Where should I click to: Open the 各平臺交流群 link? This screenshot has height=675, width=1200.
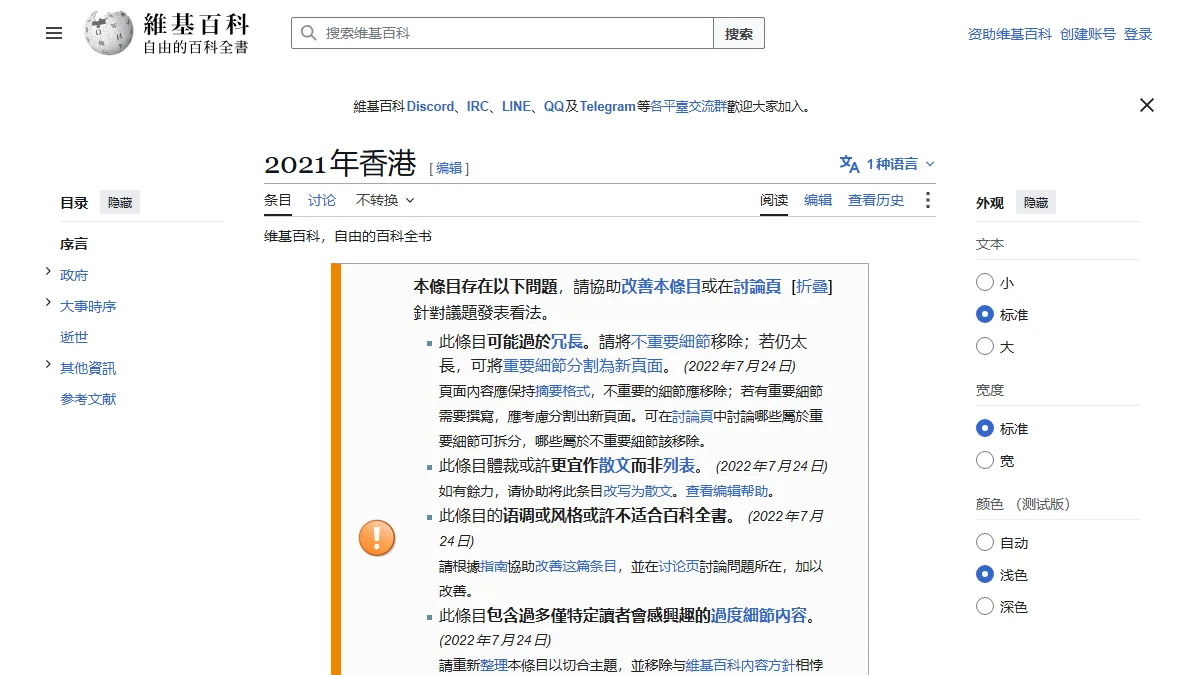(x=689, y=106)
